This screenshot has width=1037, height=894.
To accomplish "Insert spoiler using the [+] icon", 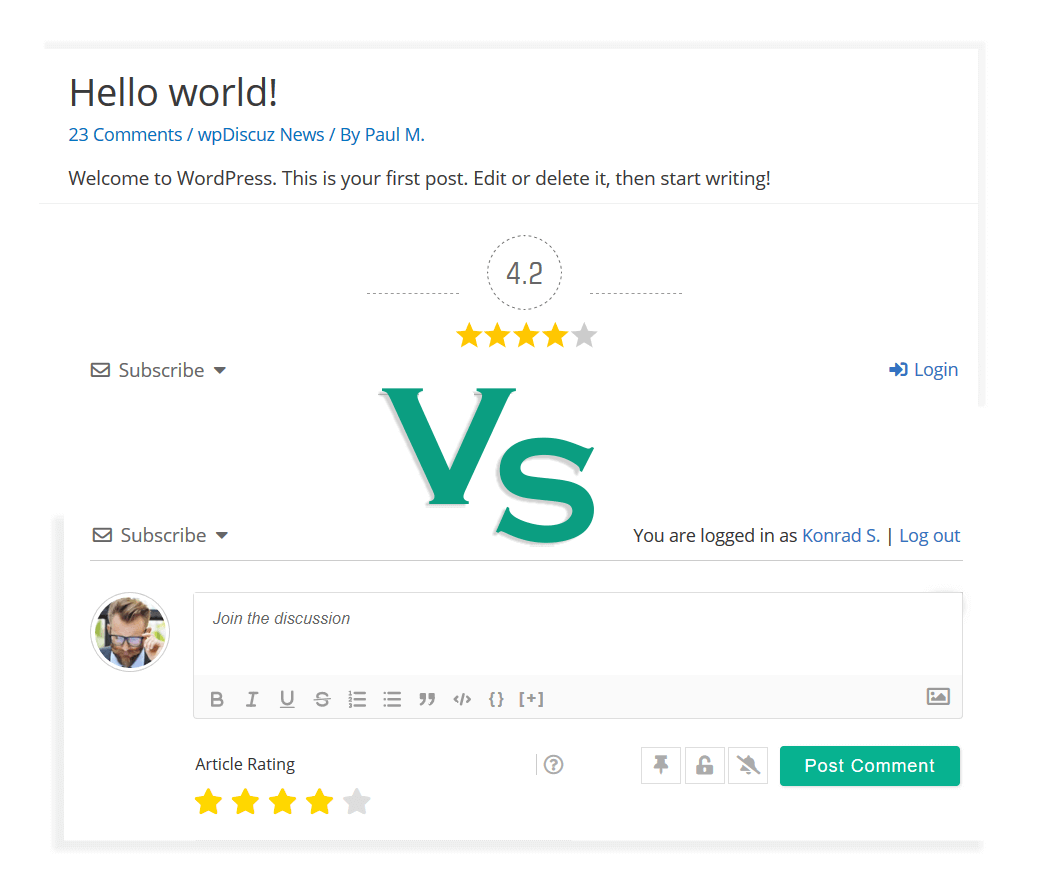I will (531, 699).
